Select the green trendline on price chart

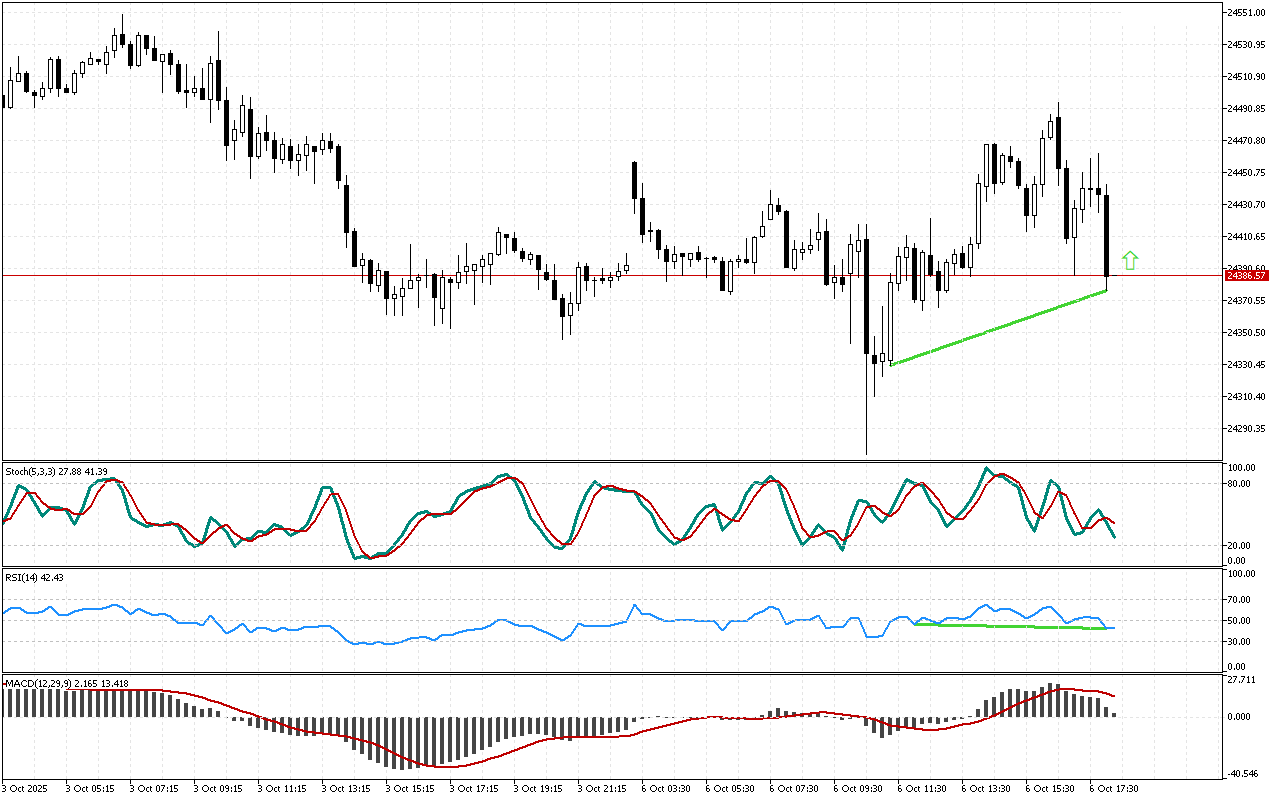[1000, 327]
